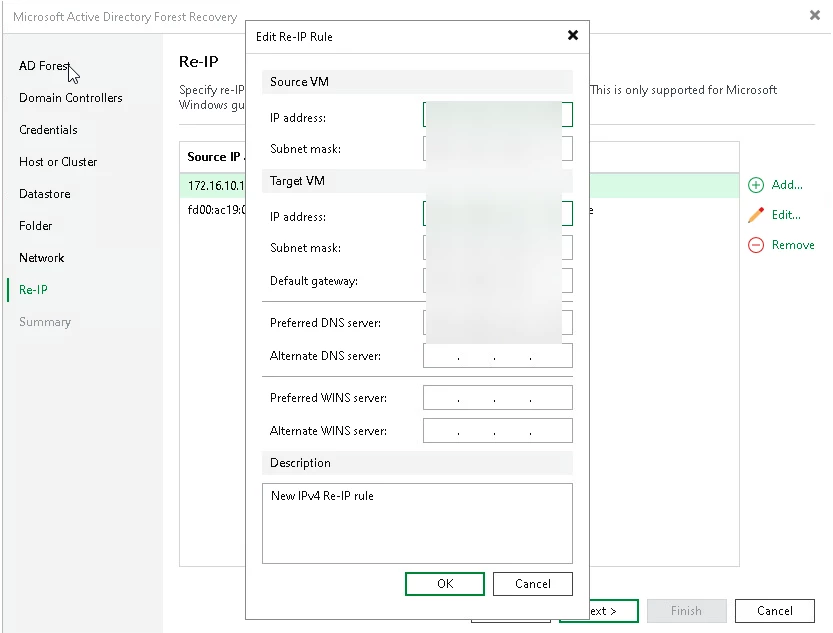Click the Alternate WINS server field

pyautogui.click(x=498, y=430)
